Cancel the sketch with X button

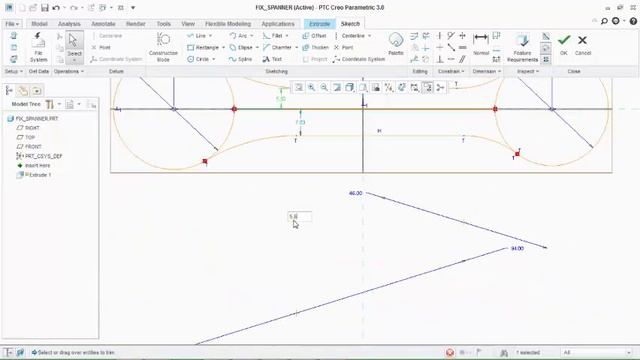[x=582, y=44]
